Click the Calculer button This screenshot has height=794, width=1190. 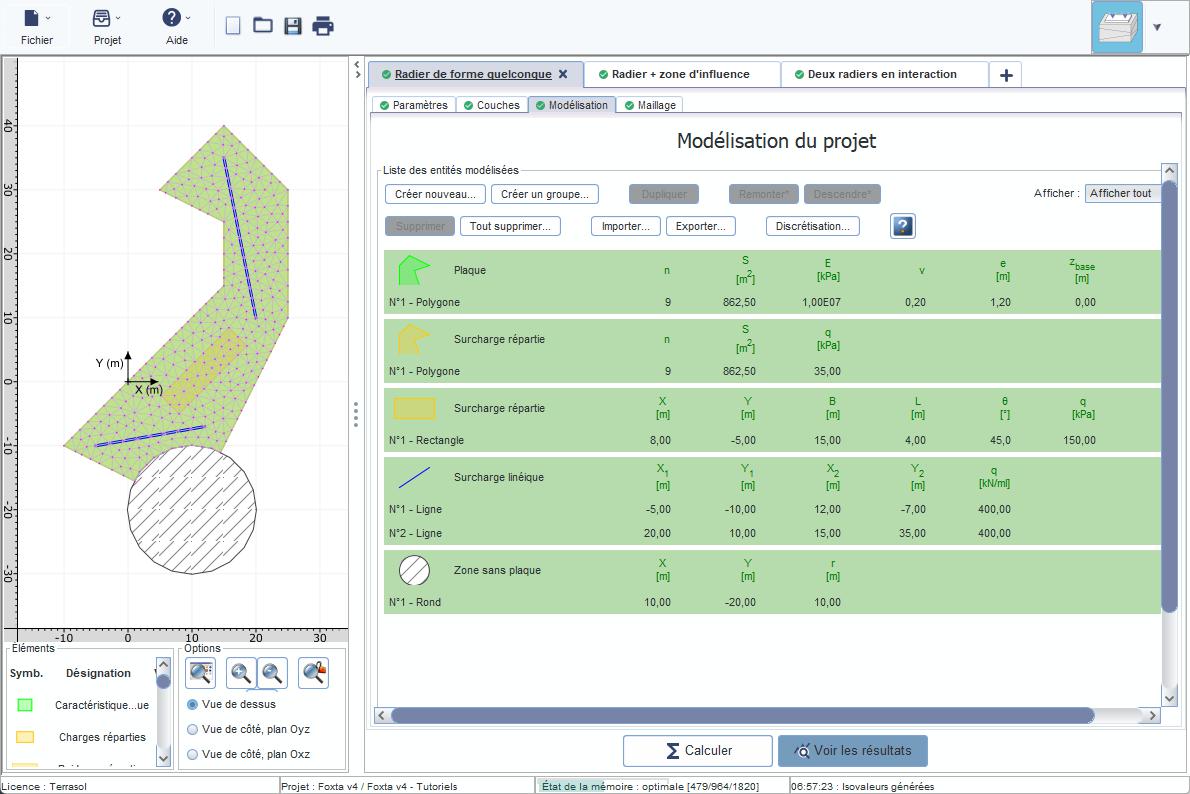(697, 751)
